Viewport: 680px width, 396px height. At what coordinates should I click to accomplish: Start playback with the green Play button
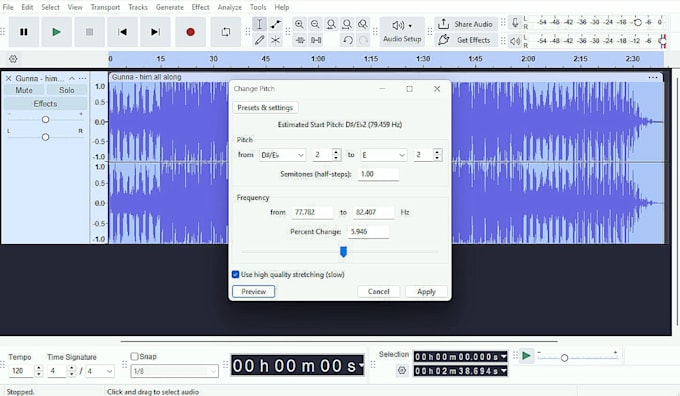[x=56, y=32]
